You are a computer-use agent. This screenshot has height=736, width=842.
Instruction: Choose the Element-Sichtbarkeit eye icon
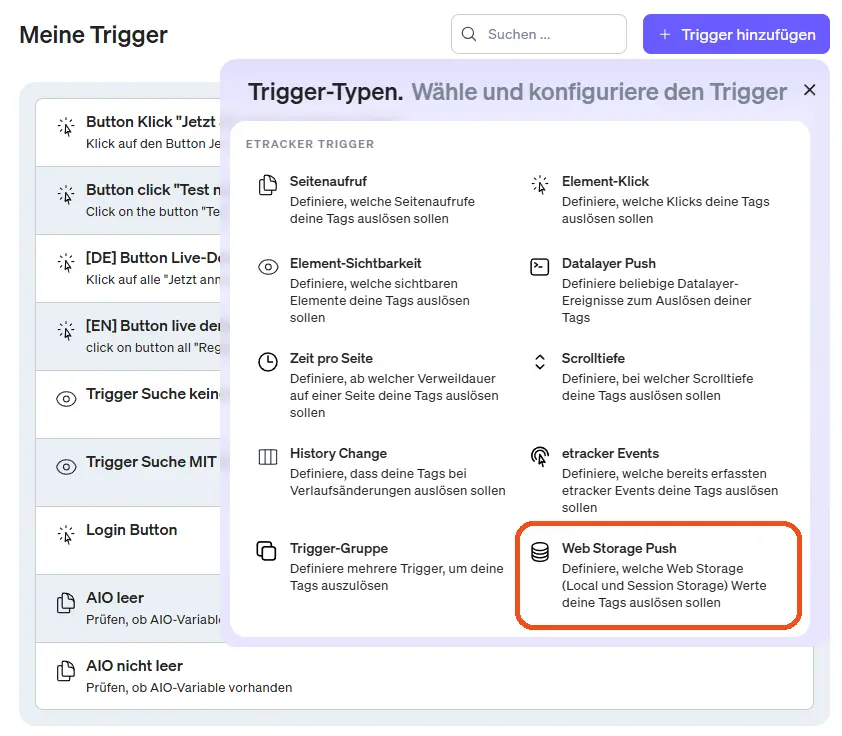[267, 266]
